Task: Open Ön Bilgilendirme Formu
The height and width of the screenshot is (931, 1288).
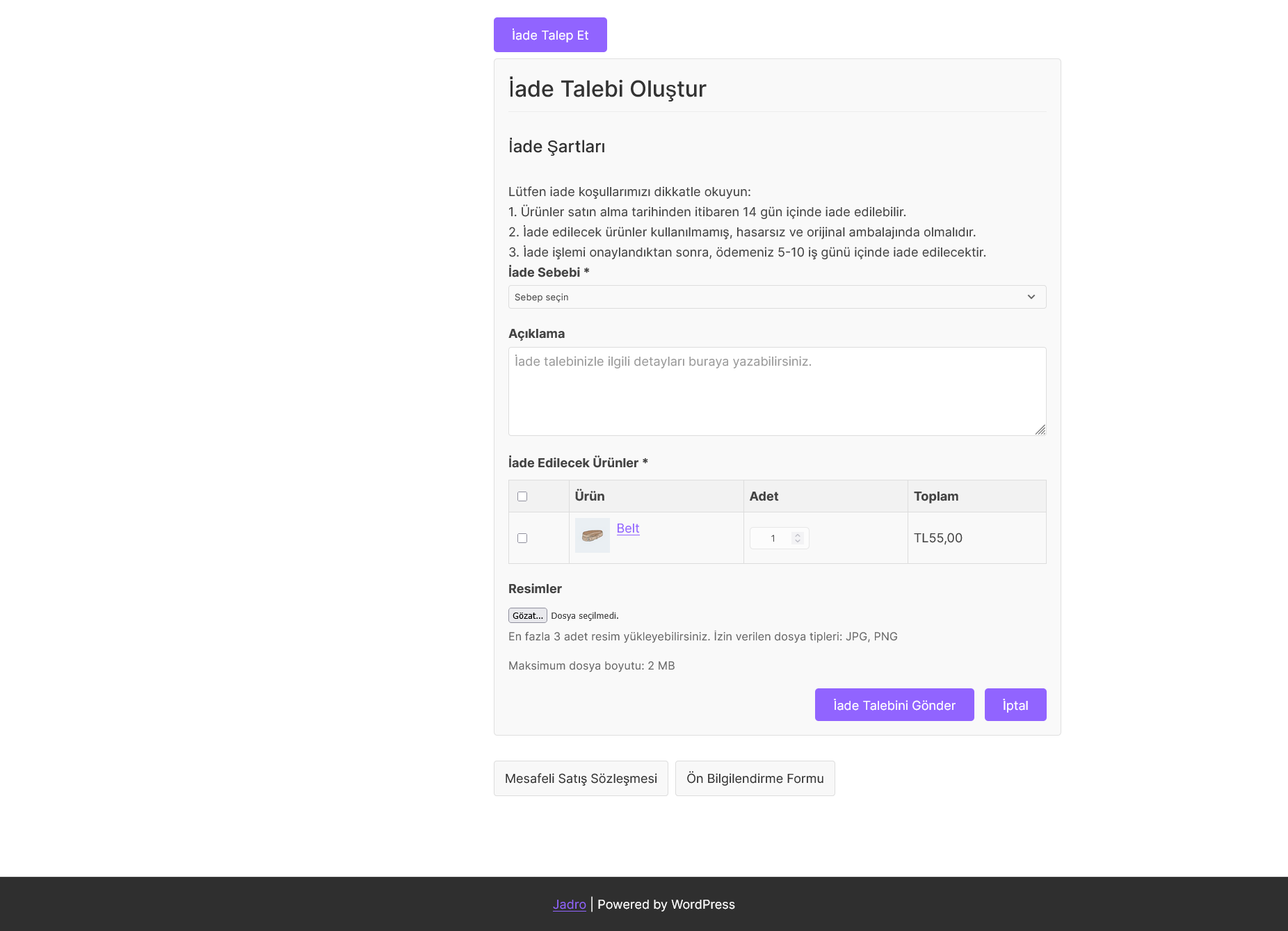Action: 755,779
